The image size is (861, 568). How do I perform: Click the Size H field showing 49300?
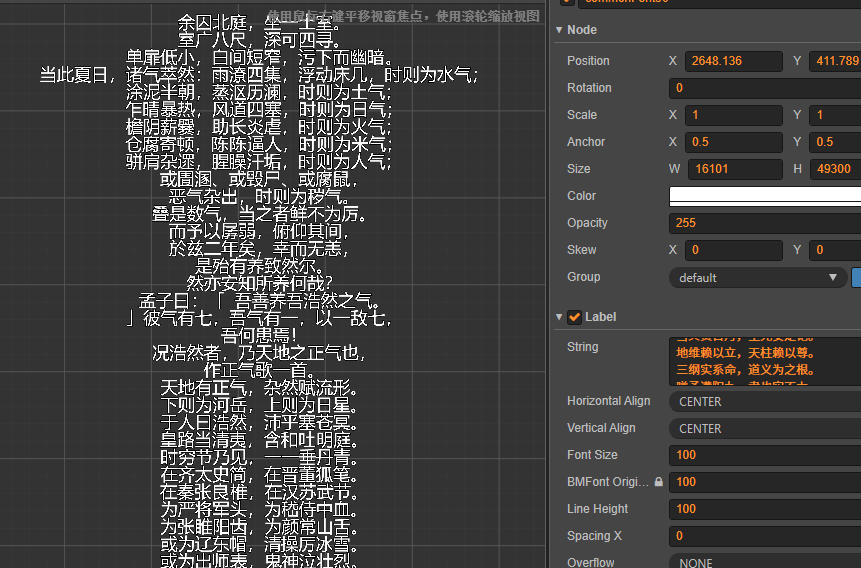835,169
